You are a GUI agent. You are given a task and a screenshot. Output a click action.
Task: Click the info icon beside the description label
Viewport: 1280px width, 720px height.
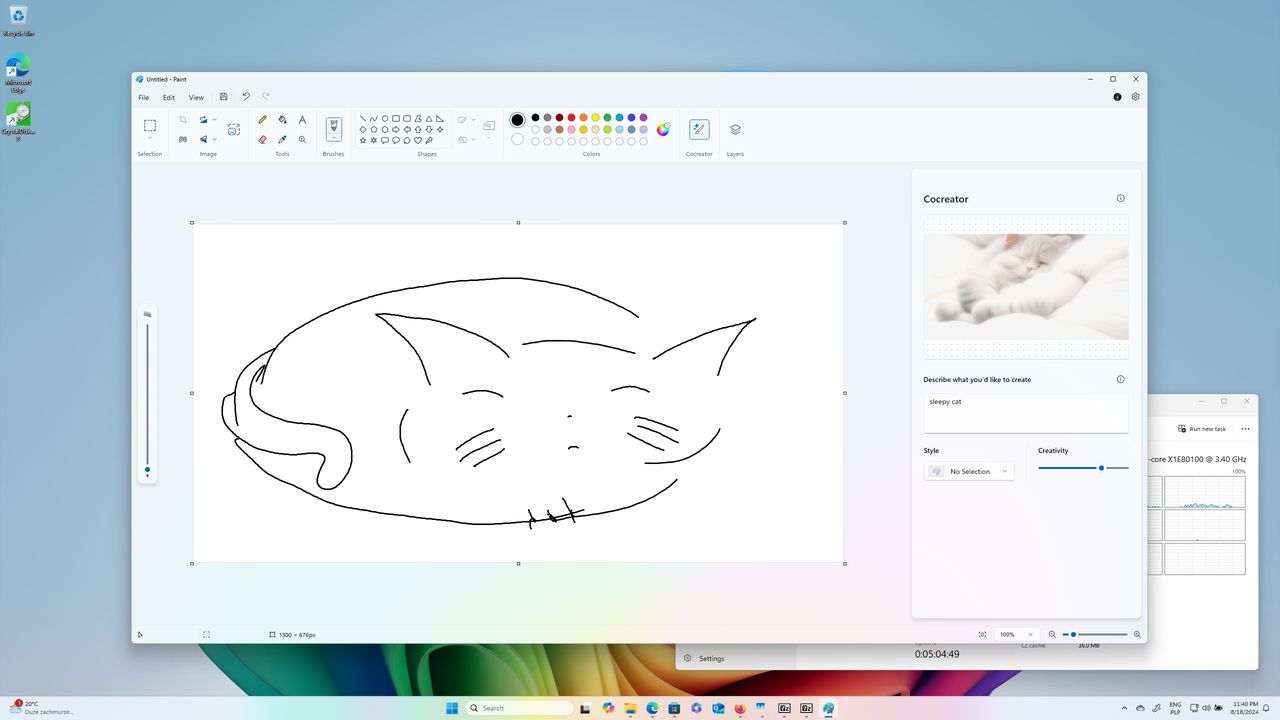(1120, 379)
